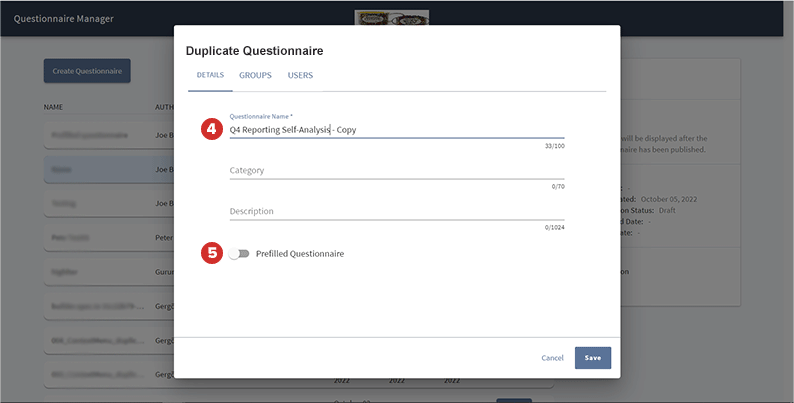Open the USERS tab
The height and width of the screenshot is (403, 794).
click(x=300, y=75)
